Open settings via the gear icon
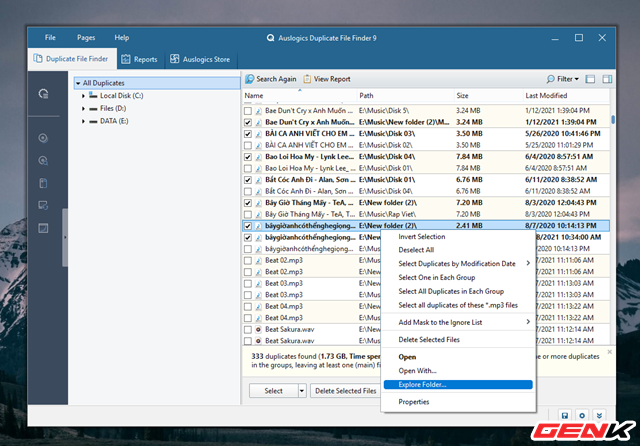Screen dimensions: 640x446 [x=582, y=415]
